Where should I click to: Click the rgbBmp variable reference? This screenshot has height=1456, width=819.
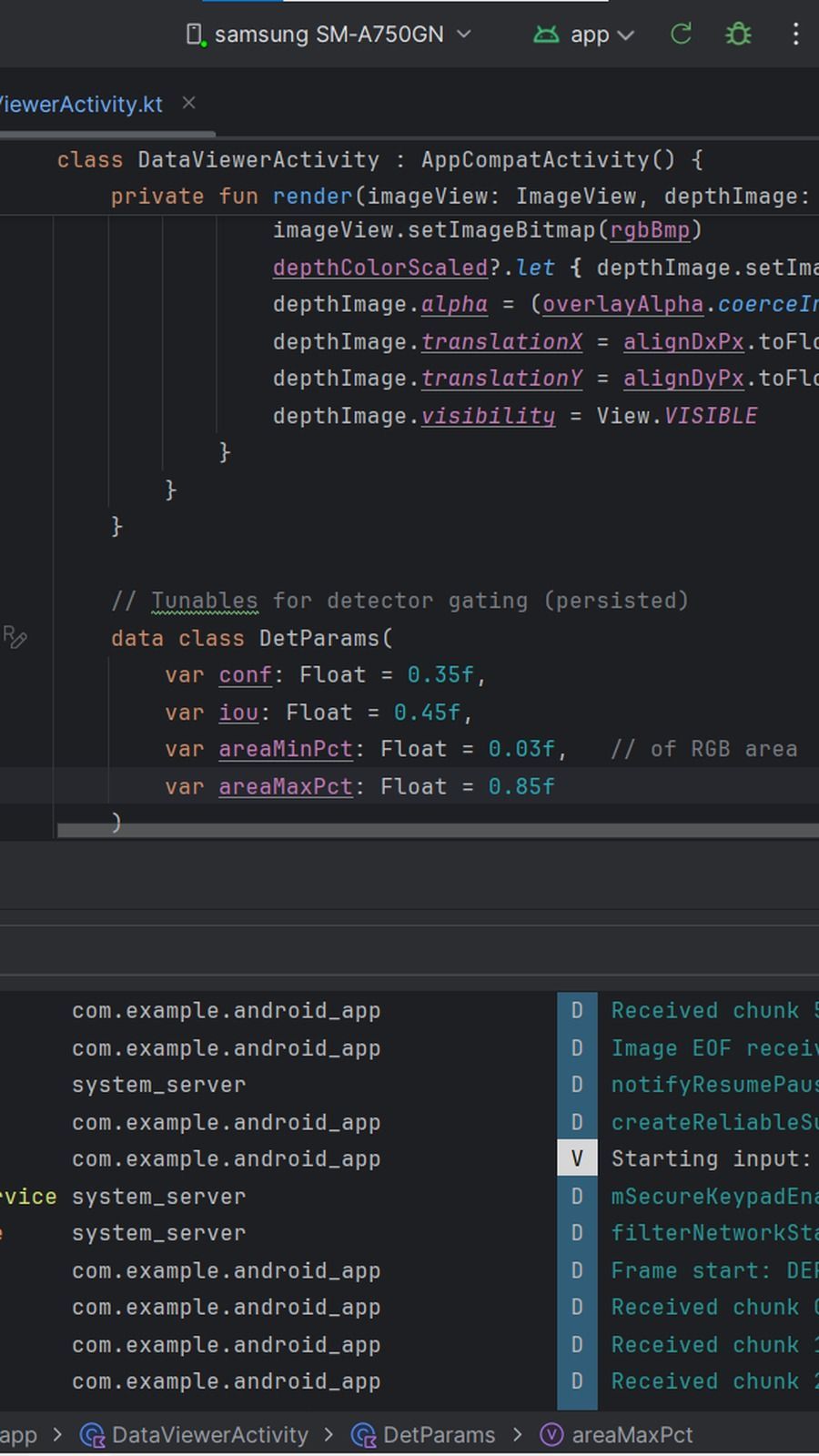[x=650, y=230]
